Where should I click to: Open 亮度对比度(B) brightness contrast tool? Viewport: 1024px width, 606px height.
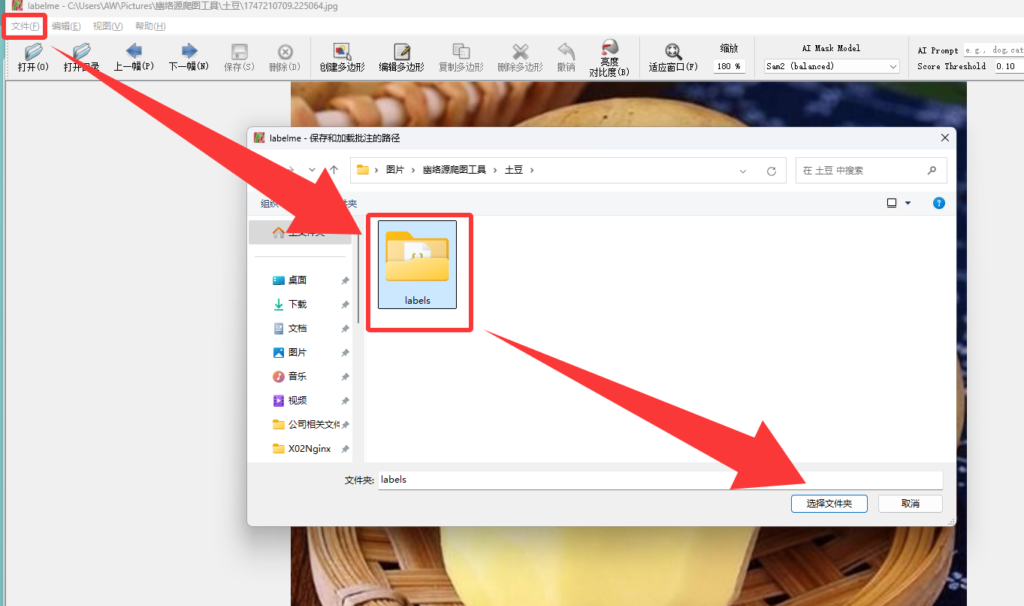(609, 57)
